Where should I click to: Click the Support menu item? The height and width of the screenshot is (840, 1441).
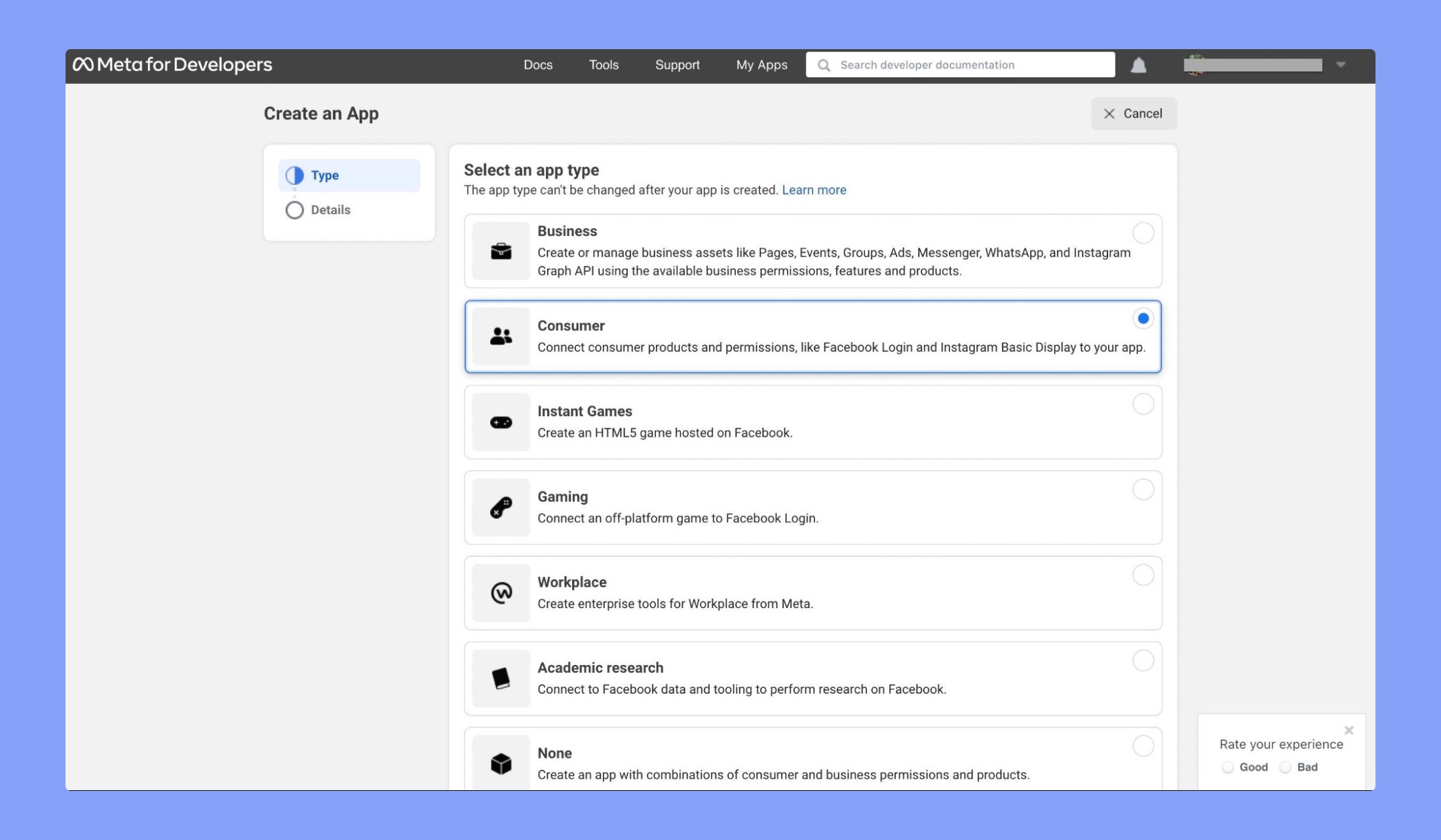678,64
